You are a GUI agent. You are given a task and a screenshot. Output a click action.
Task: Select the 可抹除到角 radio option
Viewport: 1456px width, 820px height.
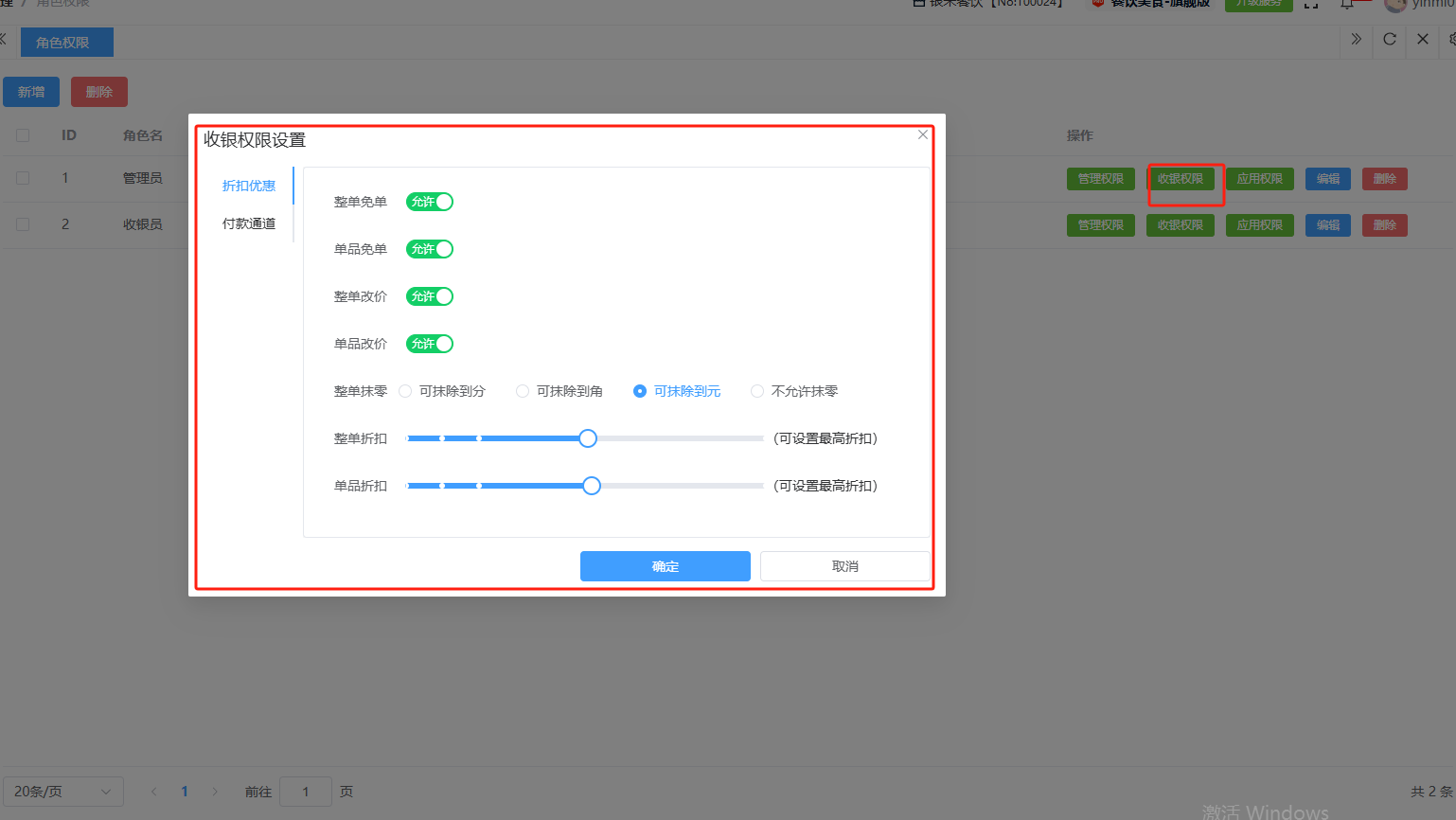click(x=523, y=391)
